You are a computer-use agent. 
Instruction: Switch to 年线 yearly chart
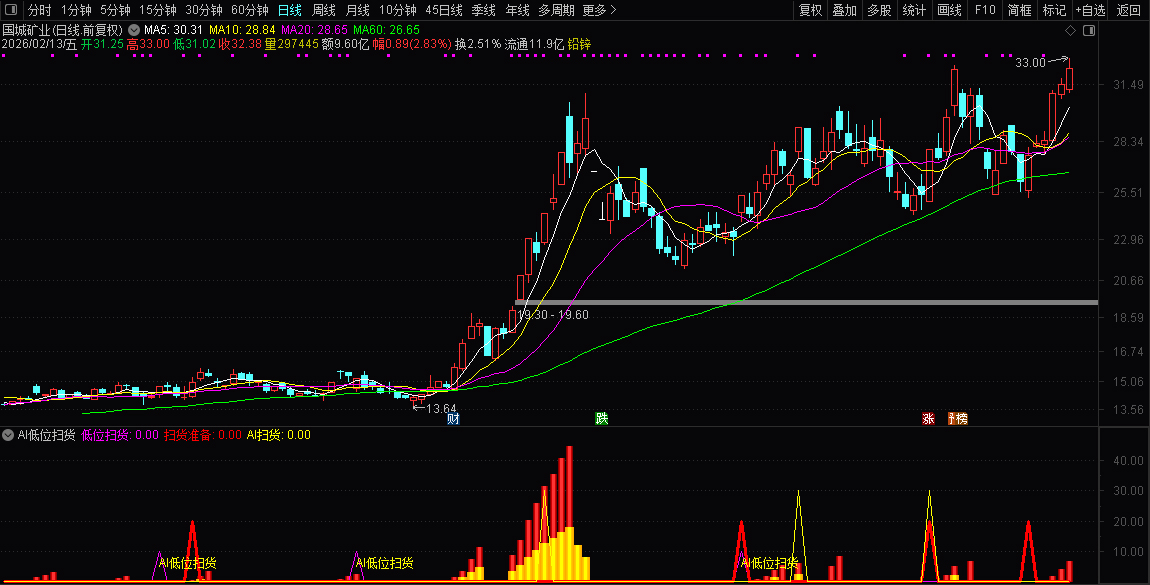click(517, 10)
